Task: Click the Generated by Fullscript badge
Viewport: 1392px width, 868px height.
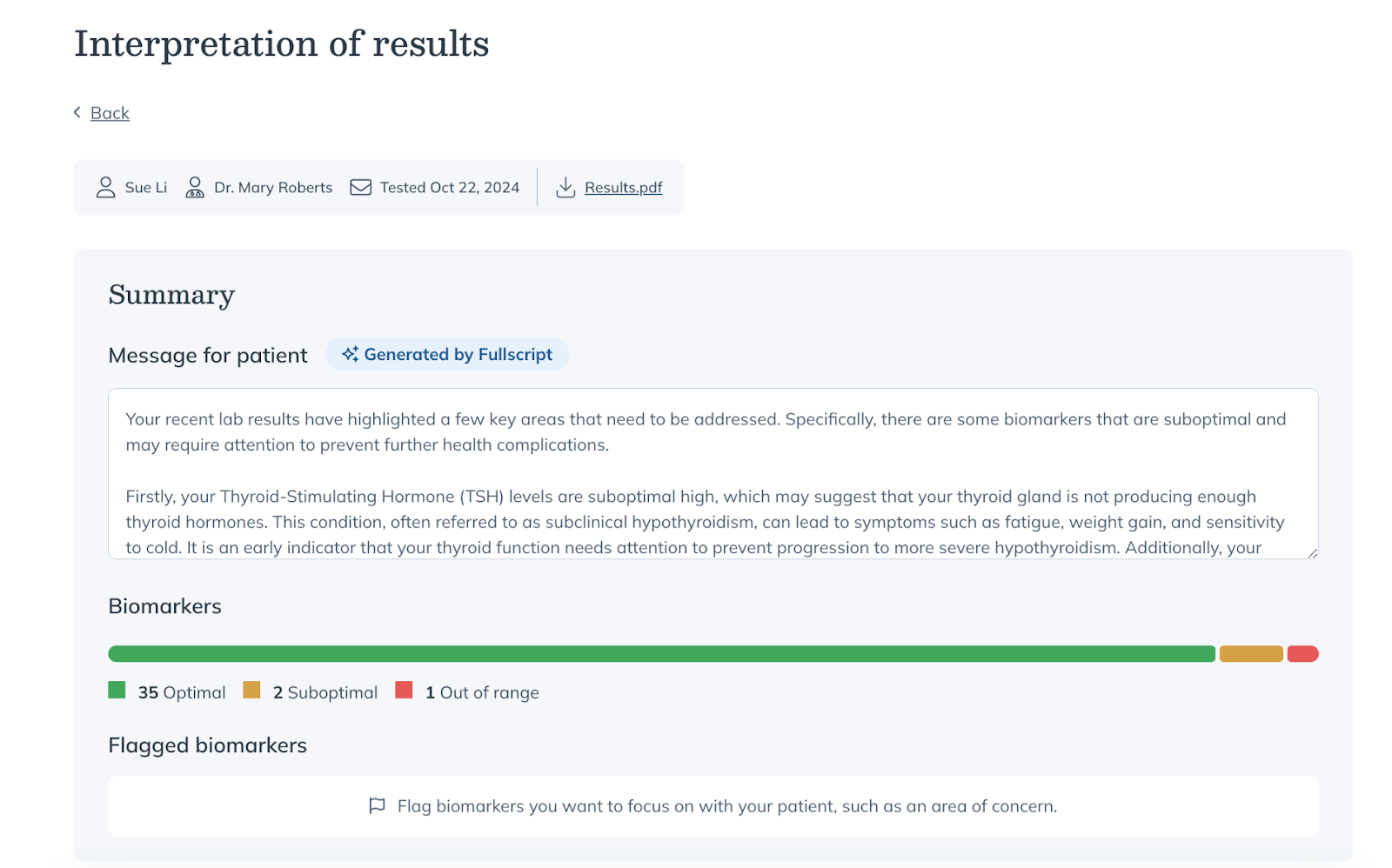Action: click(446, 354)
